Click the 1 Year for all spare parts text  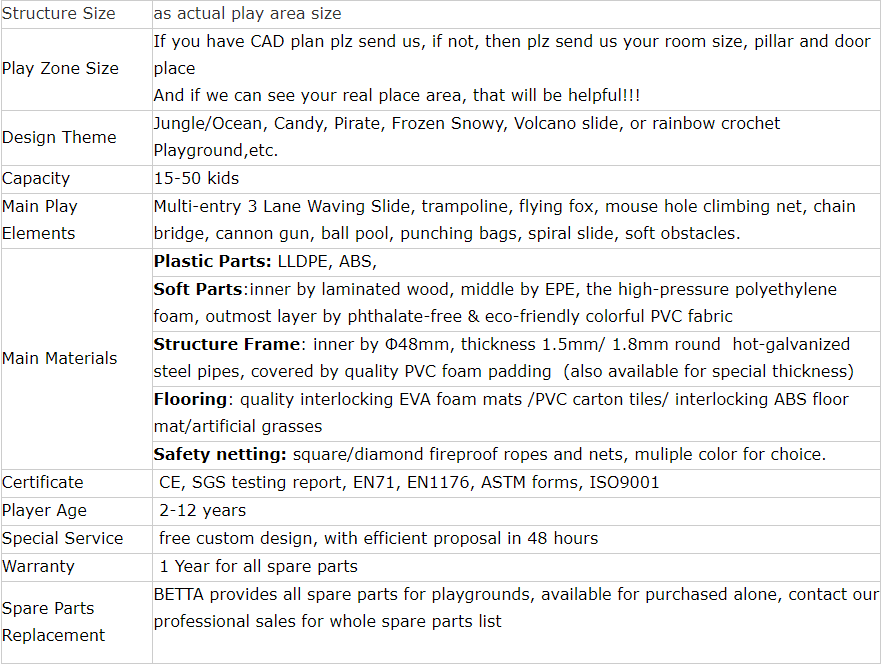258,567
